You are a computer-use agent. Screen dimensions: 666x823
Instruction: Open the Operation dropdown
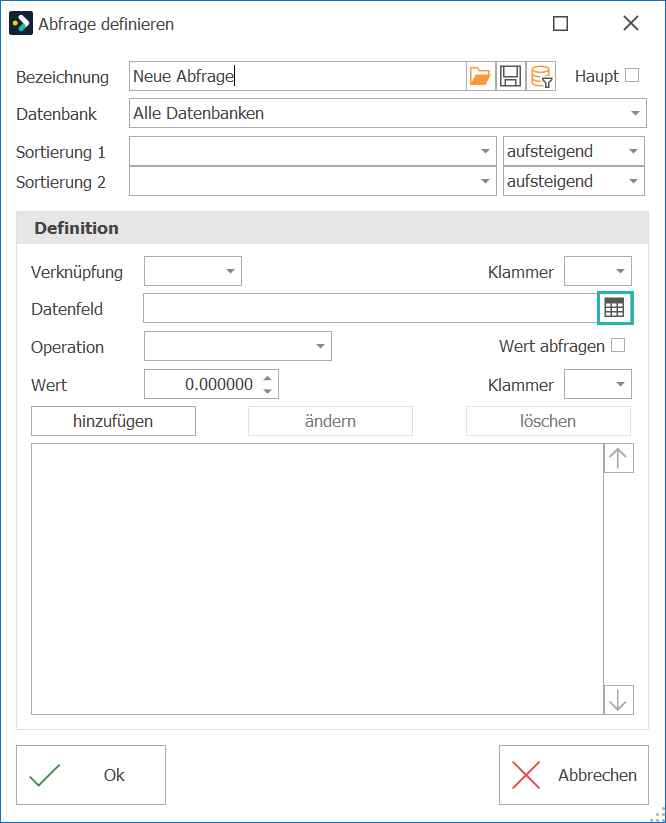pyautogui.click(x=238, y=346)
